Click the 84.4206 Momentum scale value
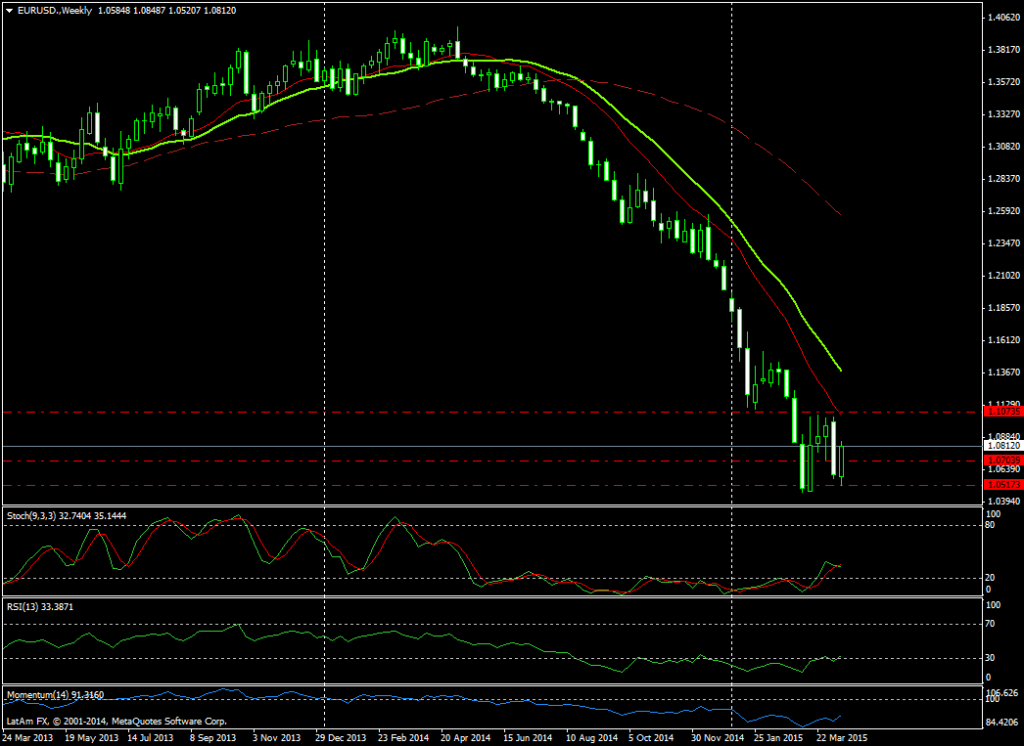This screenshot has height=746, width=1024. coord(1002,722)
